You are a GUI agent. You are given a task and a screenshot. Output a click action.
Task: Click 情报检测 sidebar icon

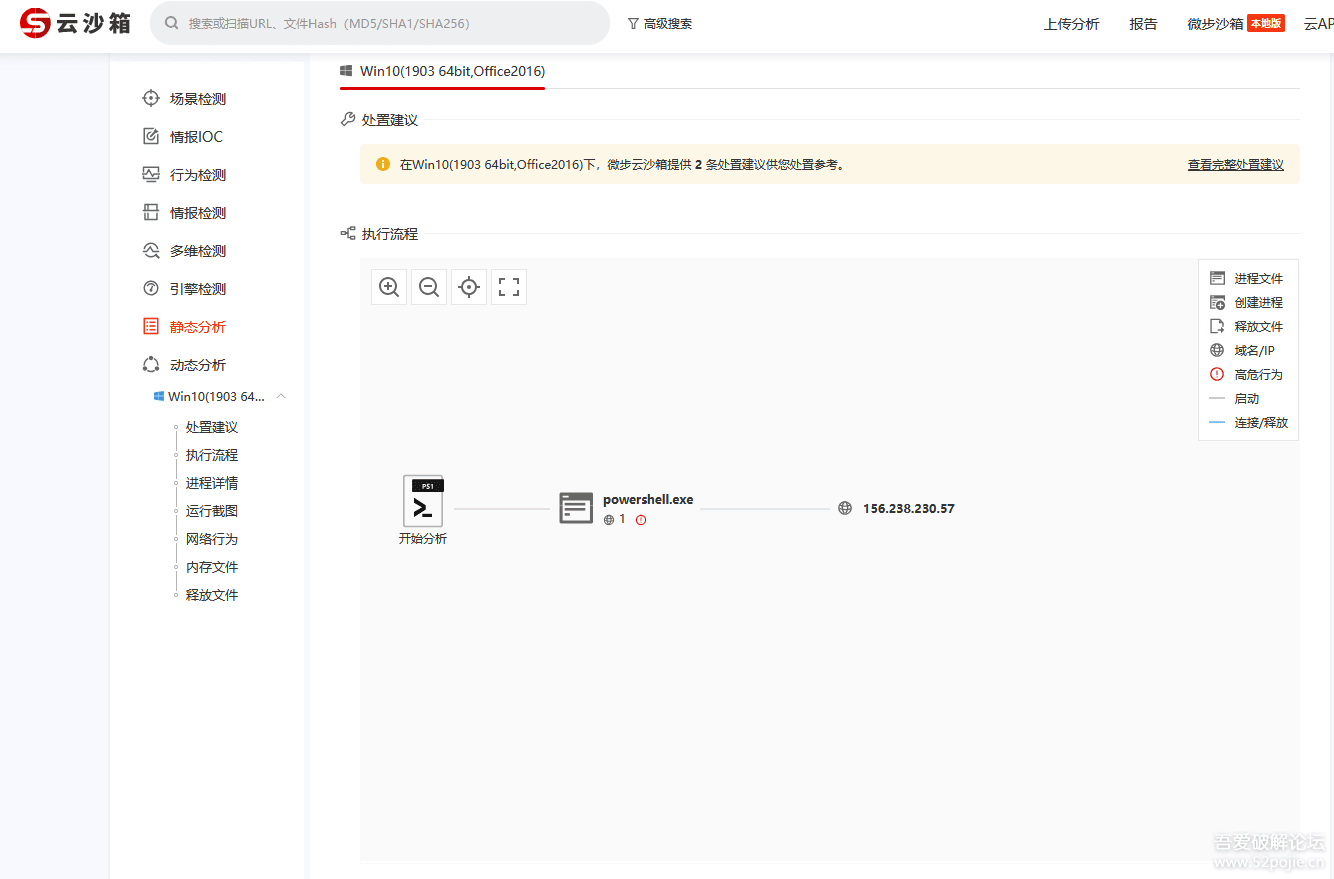tap(151, 212)
